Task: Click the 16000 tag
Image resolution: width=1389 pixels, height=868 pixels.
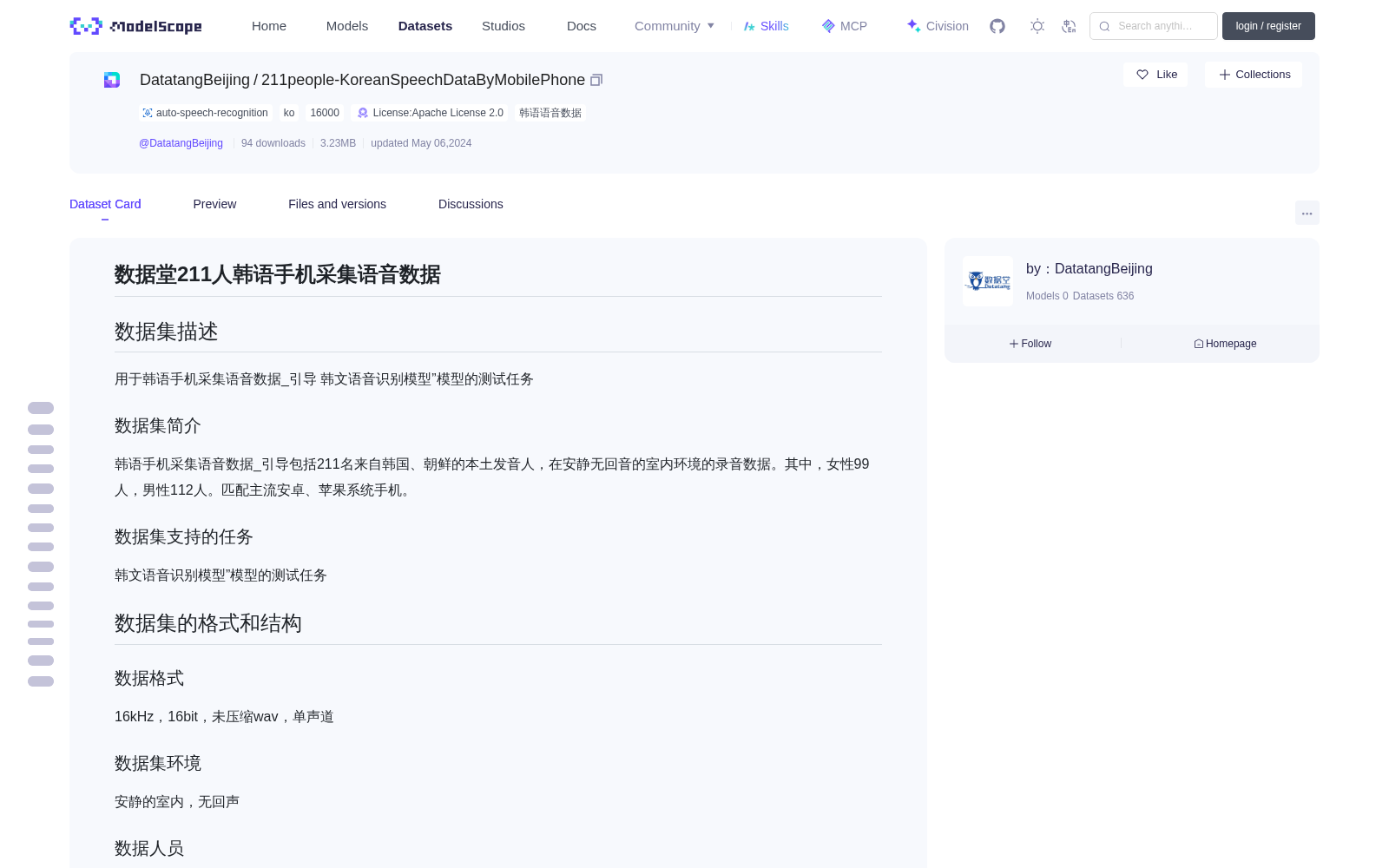Action: pyautogui.click(x=325, y=113)
